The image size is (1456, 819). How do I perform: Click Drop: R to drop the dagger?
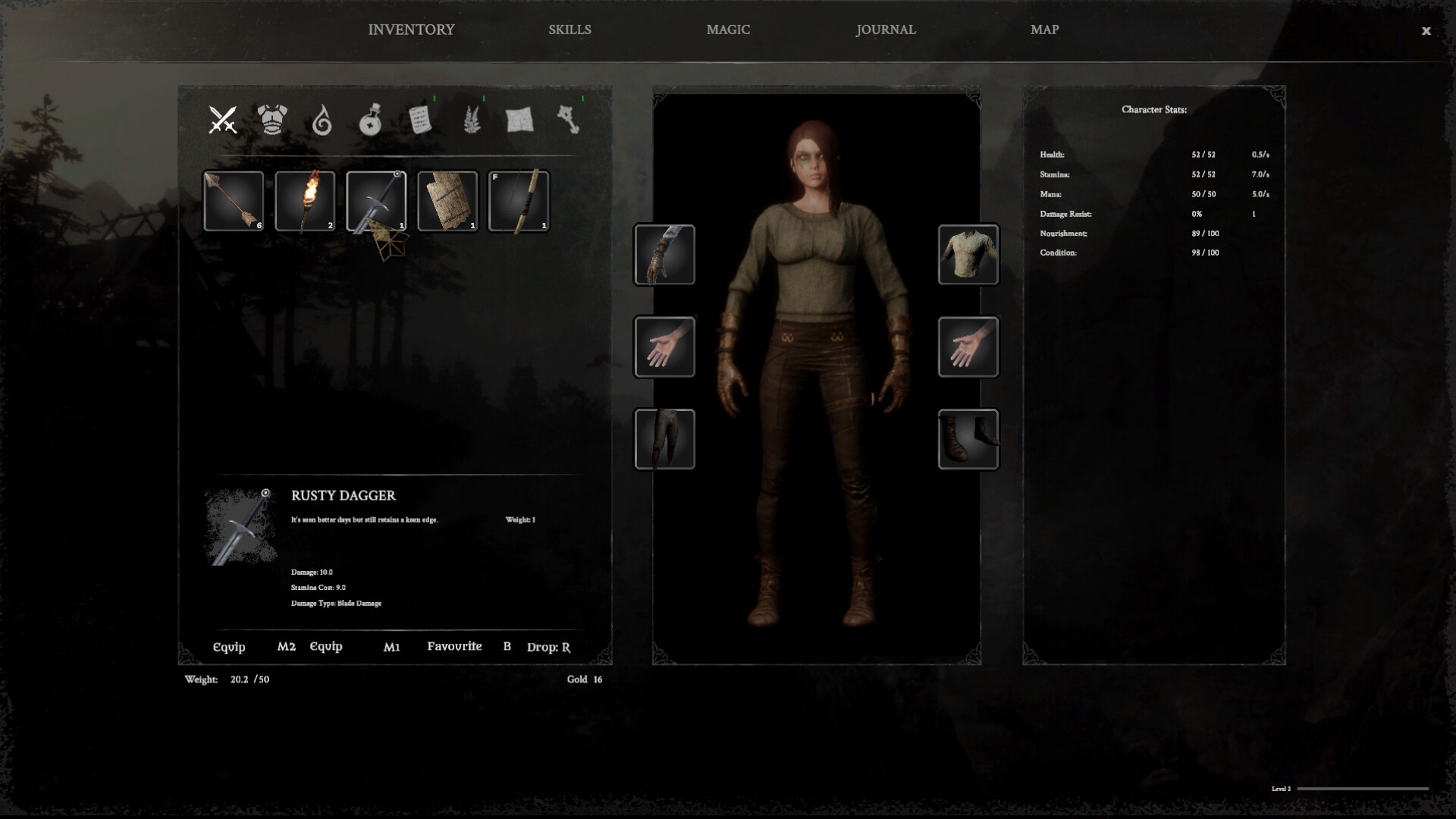(x=548, y=647)
